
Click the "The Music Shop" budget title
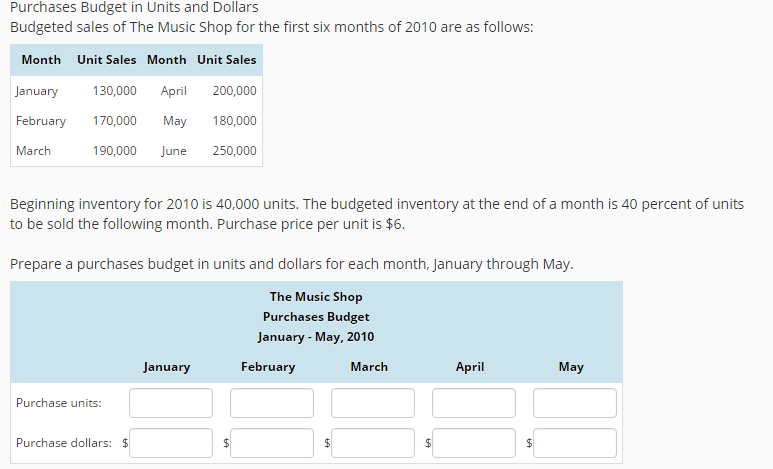(x=316, y=297)
